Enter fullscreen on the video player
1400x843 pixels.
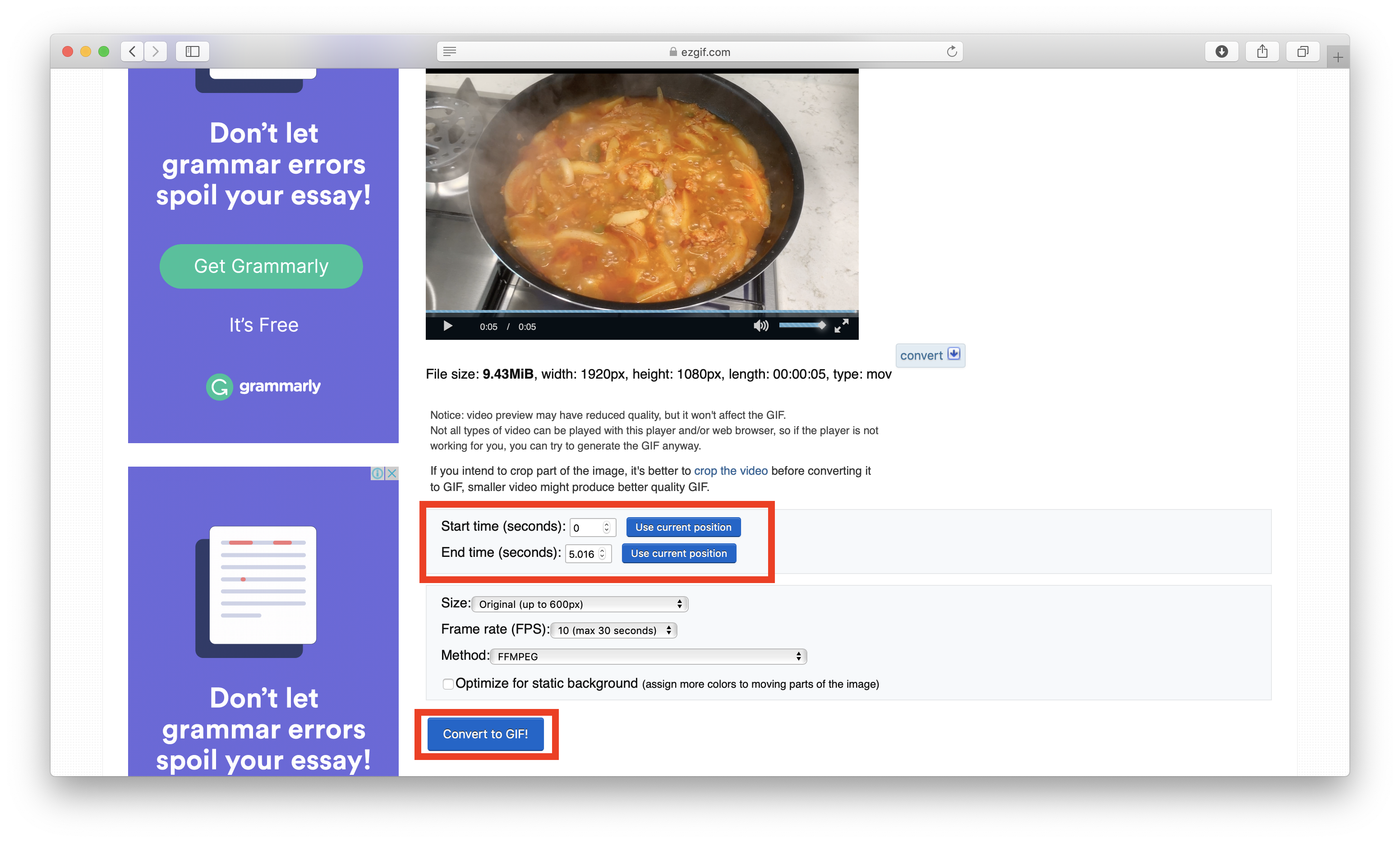pyautogui.click(x=841, y=325)
